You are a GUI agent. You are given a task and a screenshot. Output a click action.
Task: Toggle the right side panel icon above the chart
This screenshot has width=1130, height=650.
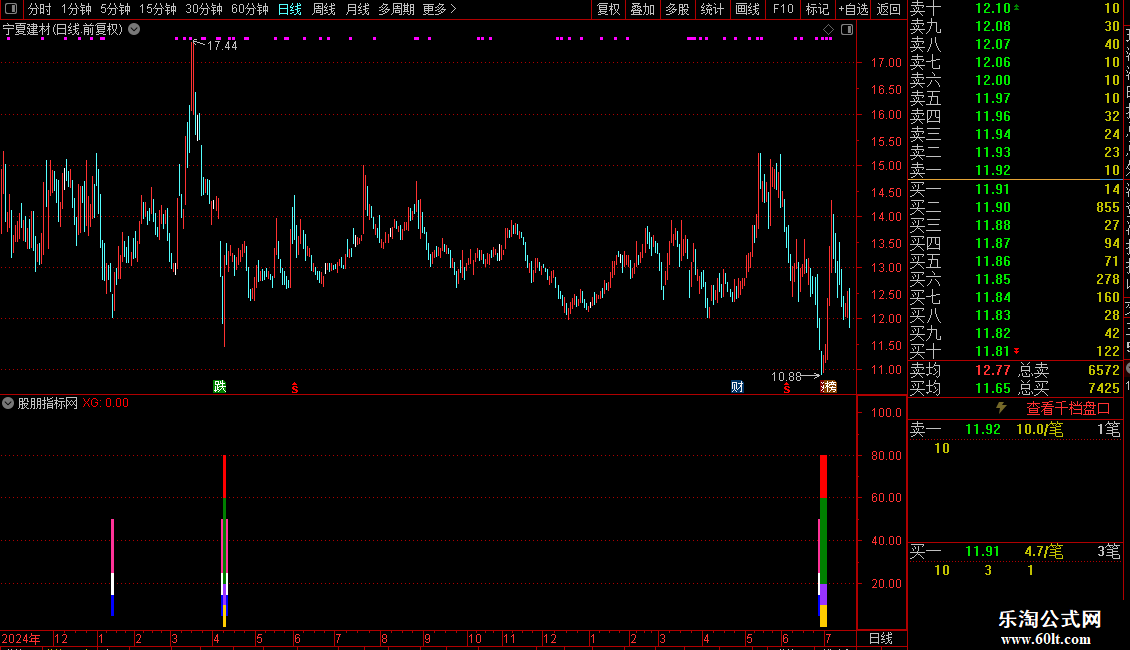847,30
